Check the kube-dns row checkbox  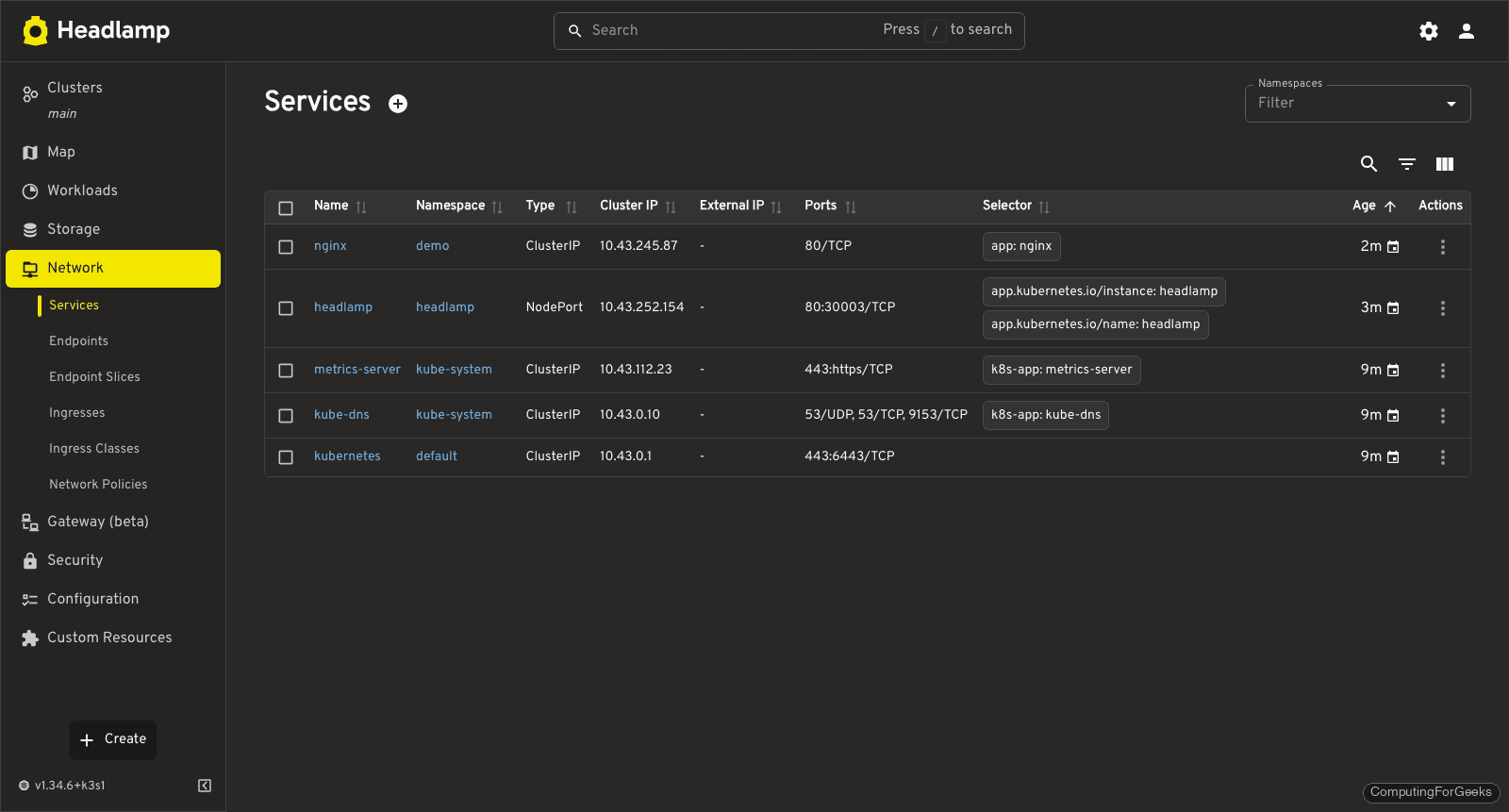[286, 416]
